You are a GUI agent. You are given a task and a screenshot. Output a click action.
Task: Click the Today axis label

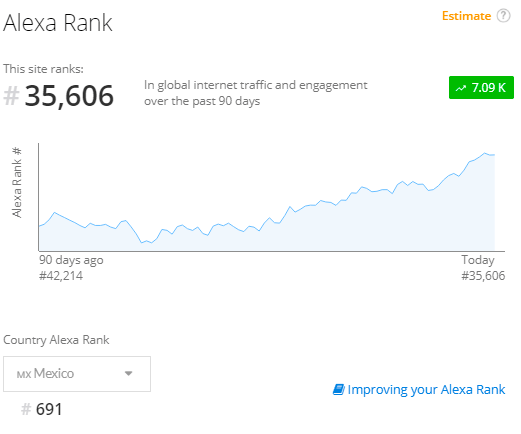(x=478, y=260)
